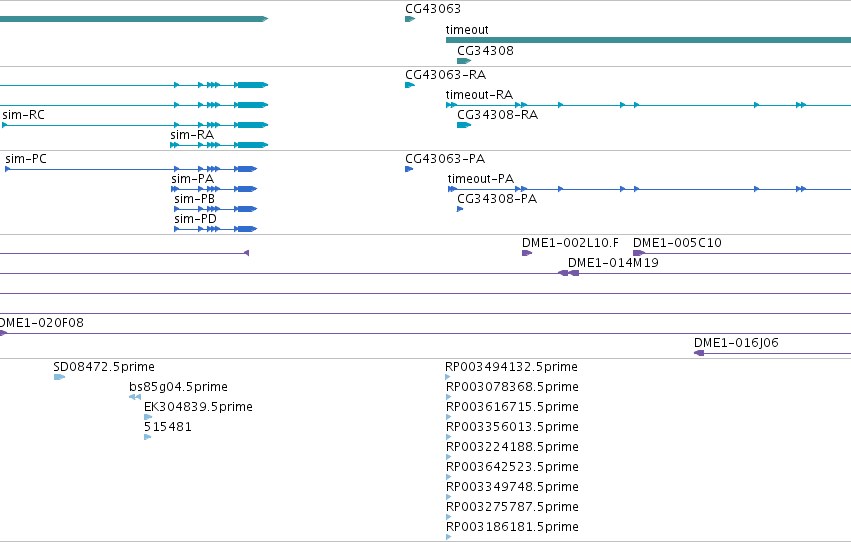
Task: Click the EK304839.5prime arrow glyph
Action: (148, 417)
